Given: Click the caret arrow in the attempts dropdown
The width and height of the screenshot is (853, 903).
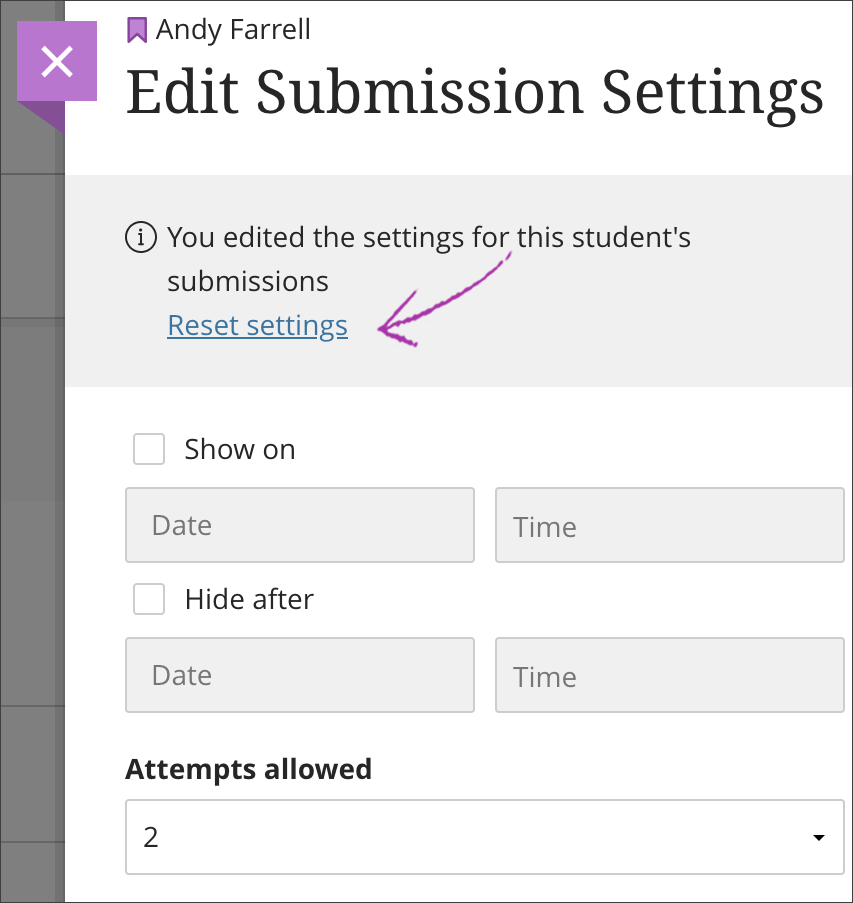Looking at the screenshot, I should point(818,837).
